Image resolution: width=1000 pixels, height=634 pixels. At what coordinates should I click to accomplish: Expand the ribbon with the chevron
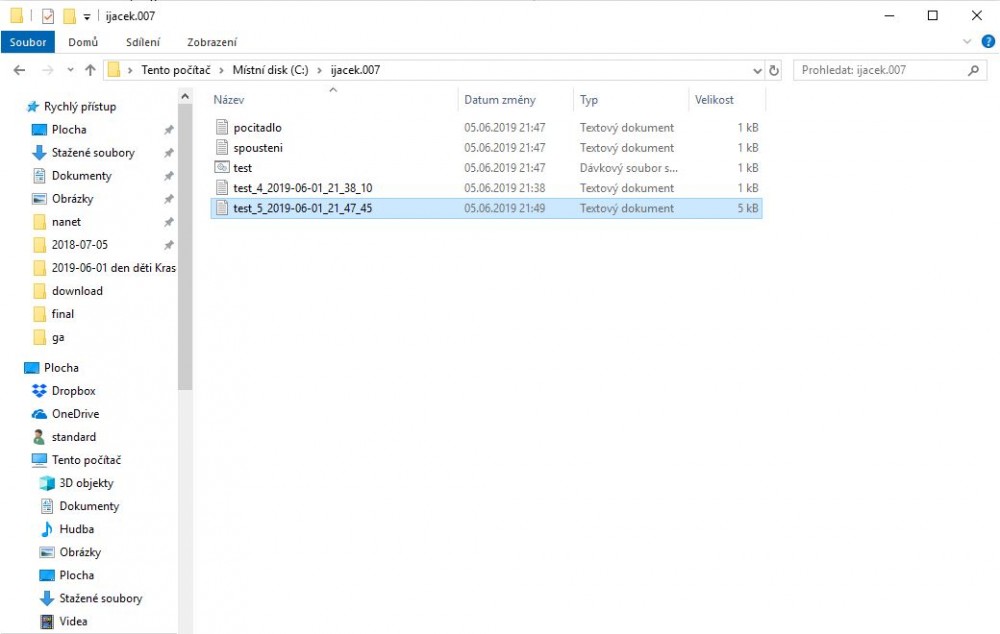click(x=967, y=42)
